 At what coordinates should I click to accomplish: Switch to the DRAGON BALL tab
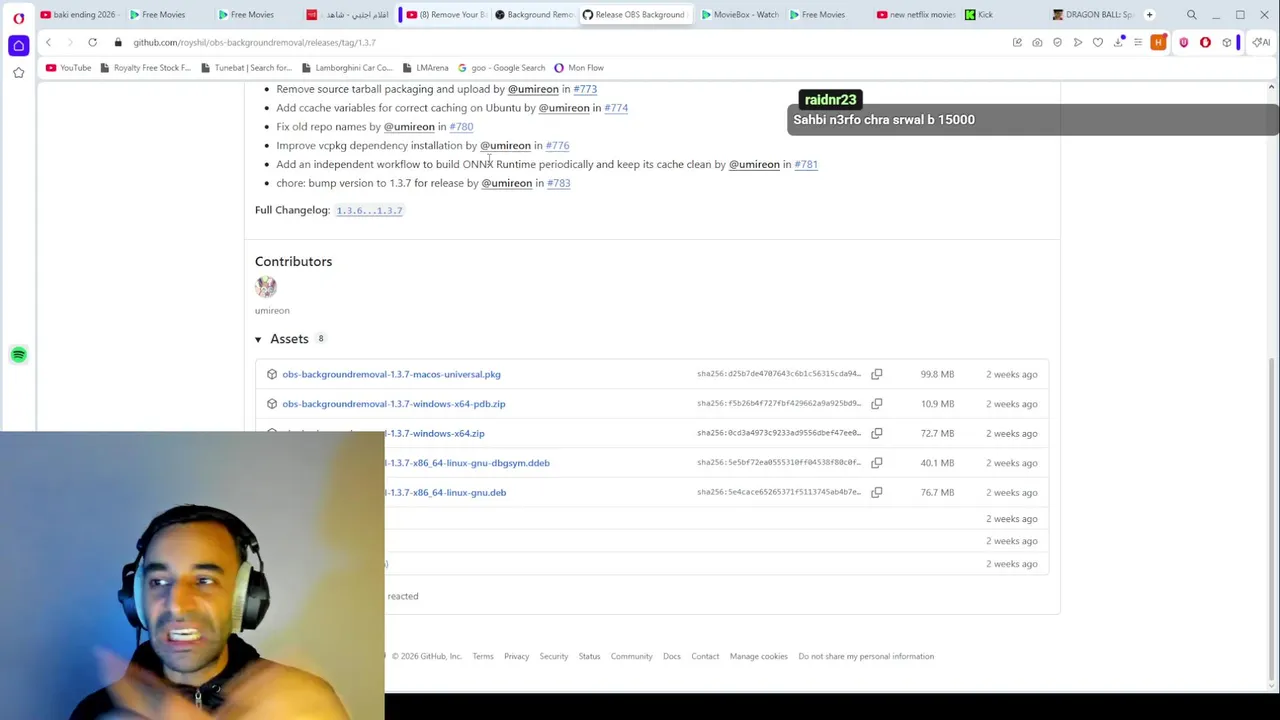click(1092, 15)
